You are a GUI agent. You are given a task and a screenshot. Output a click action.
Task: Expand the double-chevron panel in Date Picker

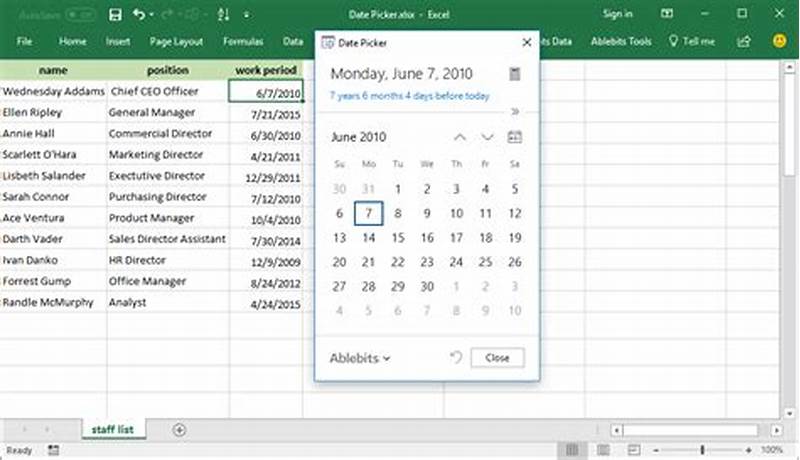pos(515,111)
